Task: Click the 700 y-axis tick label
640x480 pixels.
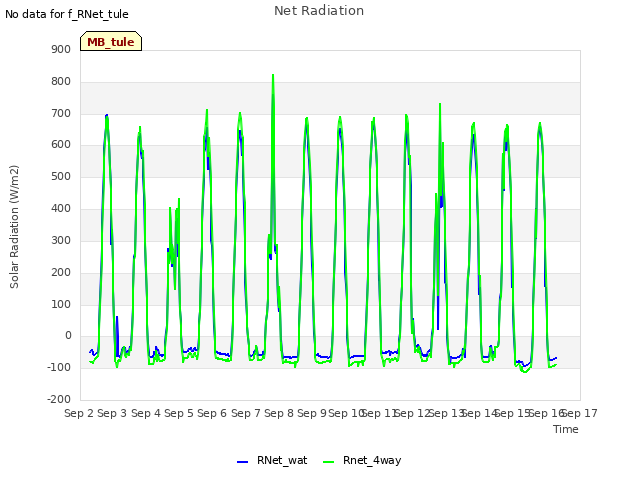Action: pyautogui.click(x=61, y=113)
